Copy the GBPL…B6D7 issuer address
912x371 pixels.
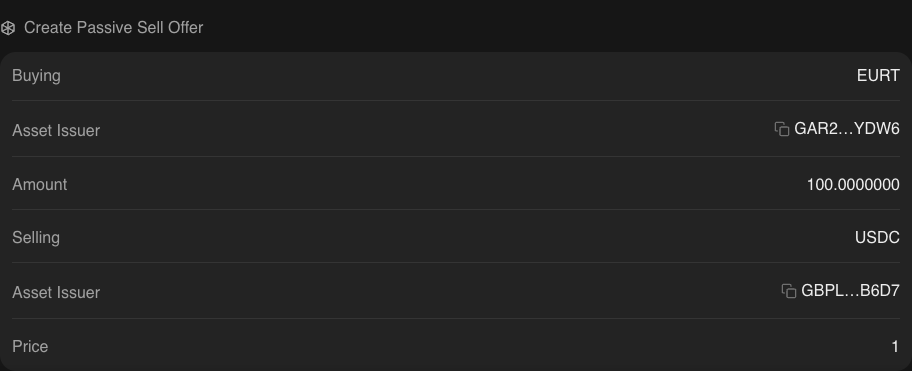[x=789, y=291]
